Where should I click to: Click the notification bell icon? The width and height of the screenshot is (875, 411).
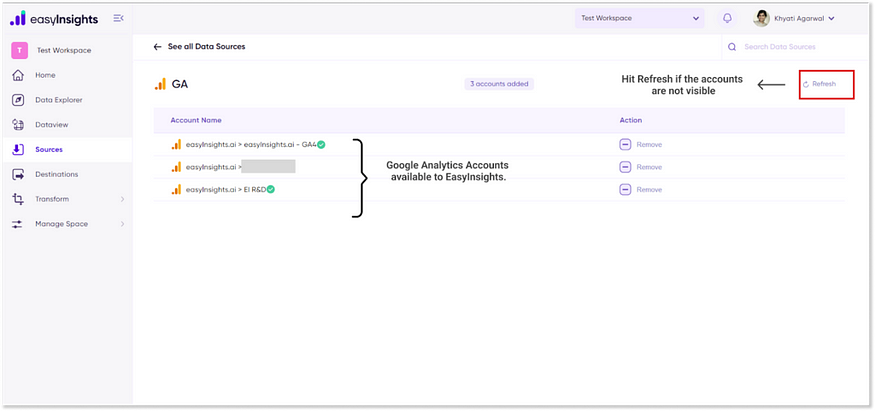point(727,18)
